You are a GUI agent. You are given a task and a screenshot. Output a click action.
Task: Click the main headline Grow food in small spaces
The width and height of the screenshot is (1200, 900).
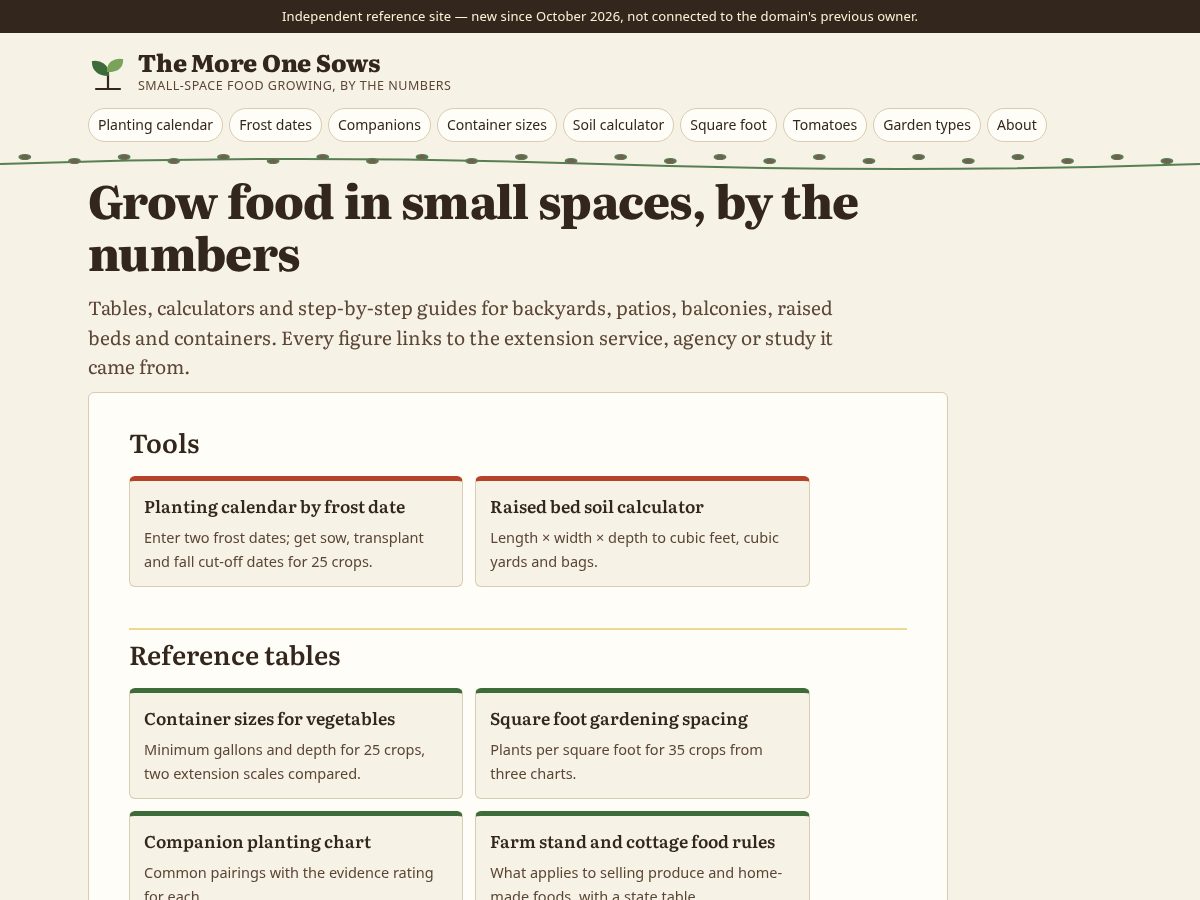[473, 228]
